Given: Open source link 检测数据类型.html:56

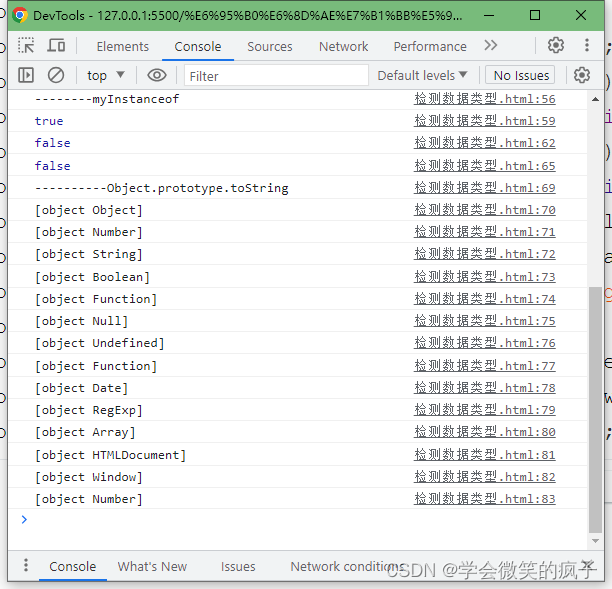Looking at the screenshot, I should (484, 99).
